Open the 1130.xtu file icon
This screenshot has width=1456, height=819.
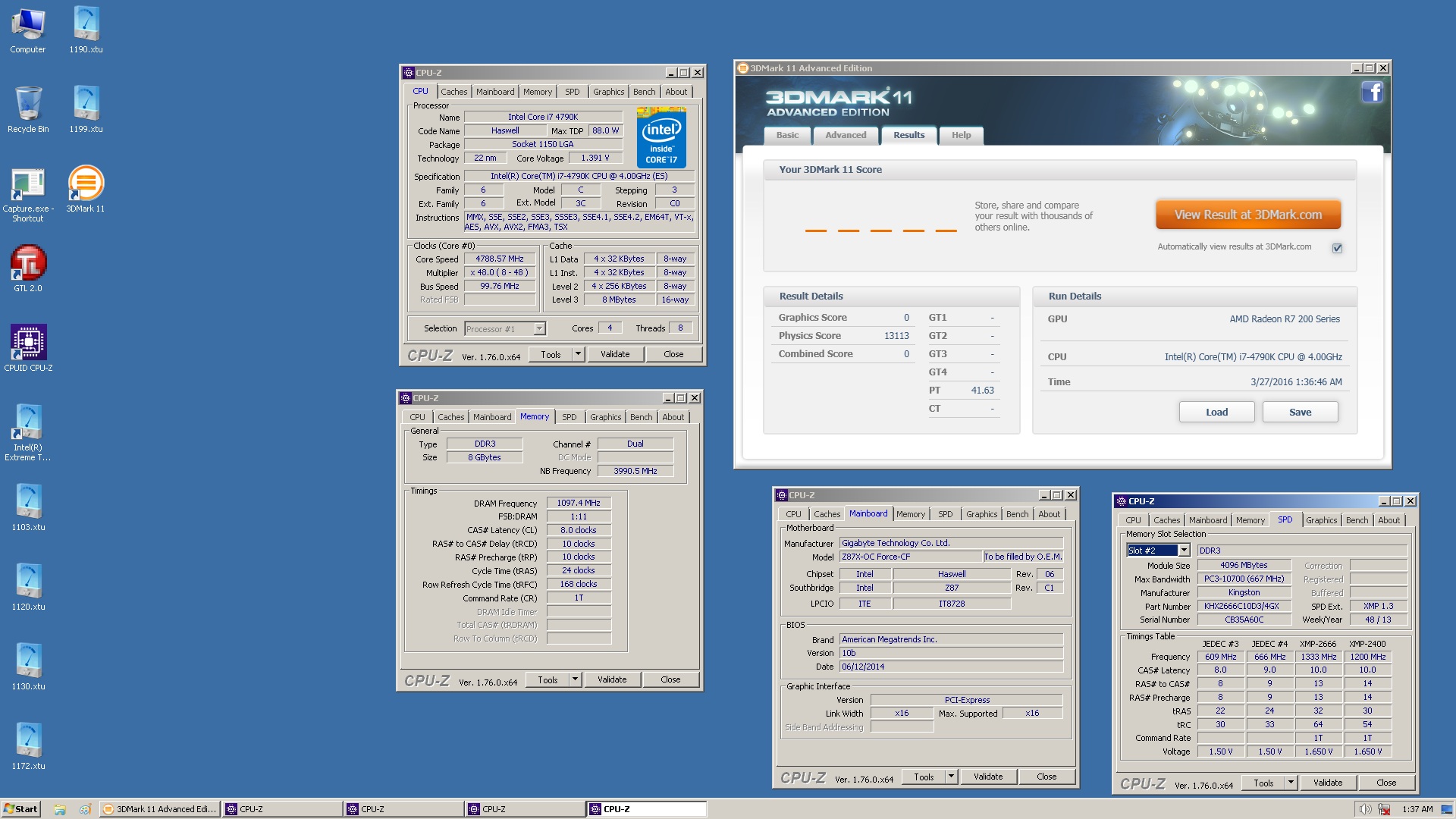click(x=28, y=667)
